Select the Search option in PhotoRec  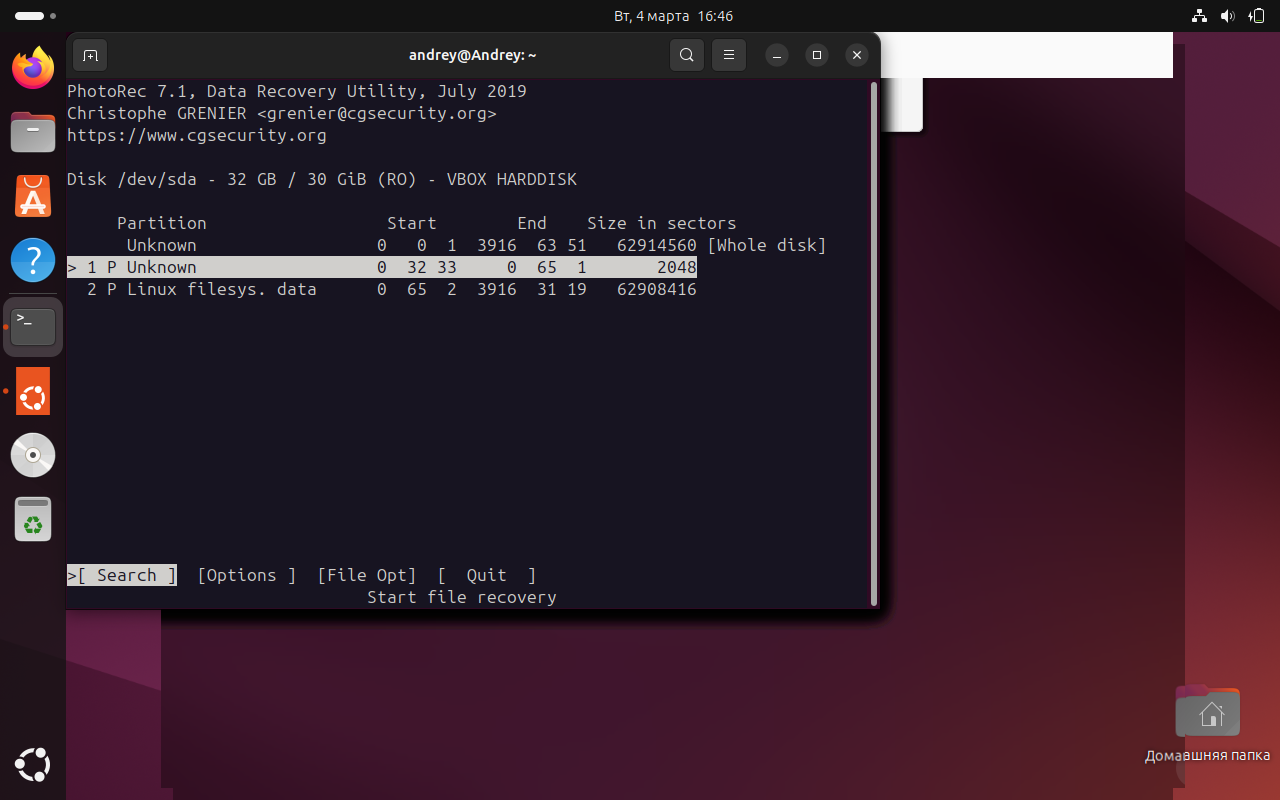(x=122, y=575)
